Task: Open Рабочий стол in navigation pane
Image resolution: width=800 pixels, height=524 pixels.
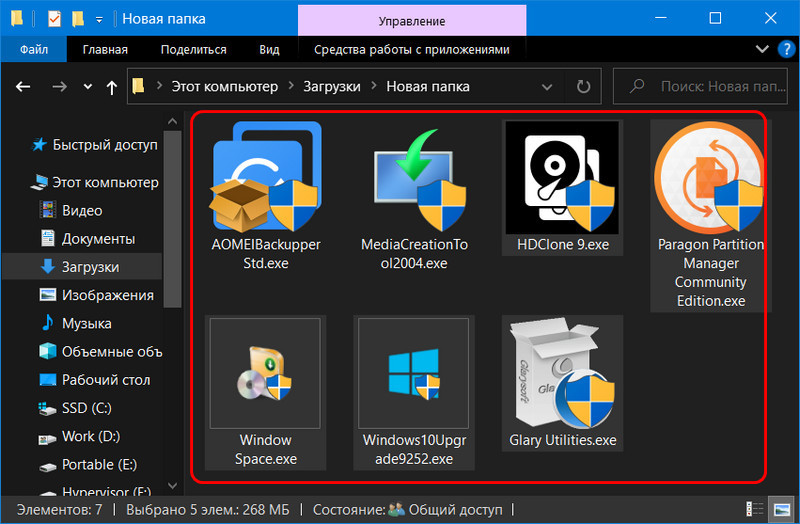Action: (x=95, y=380)
